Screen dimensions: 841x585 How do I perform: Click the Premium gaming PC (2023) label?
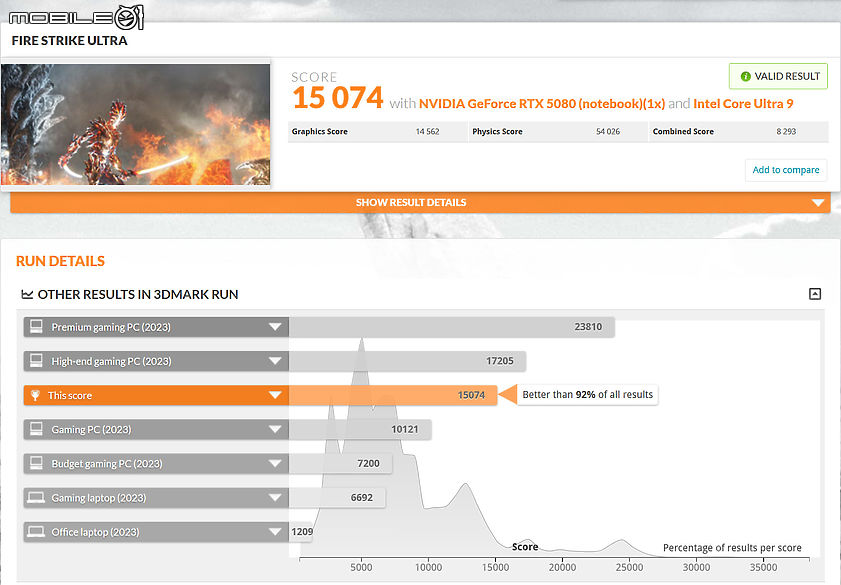click(x=111, y=327)
